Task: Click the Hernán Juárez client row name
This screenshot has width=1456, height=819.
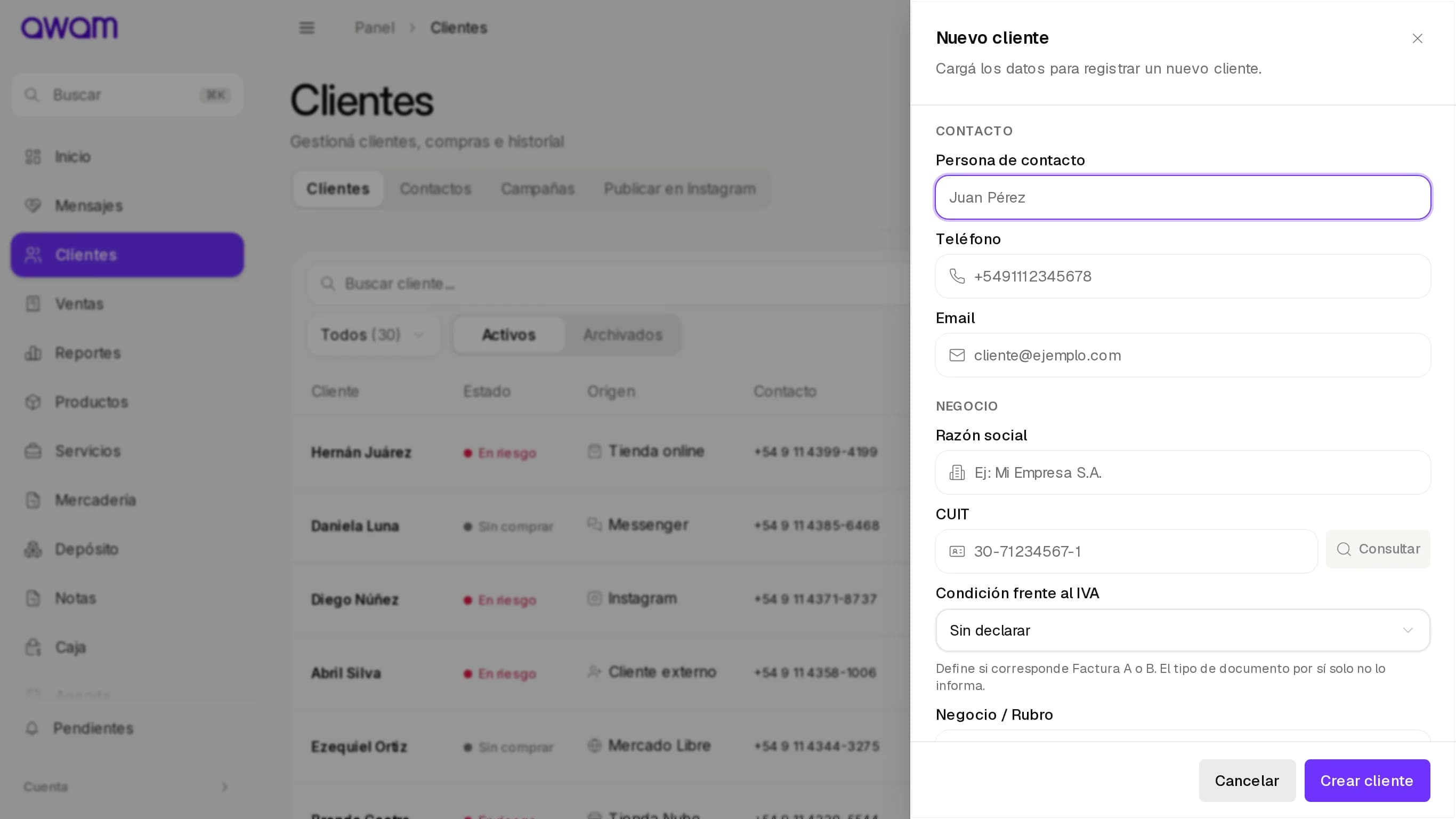Action: pos(361,453)
